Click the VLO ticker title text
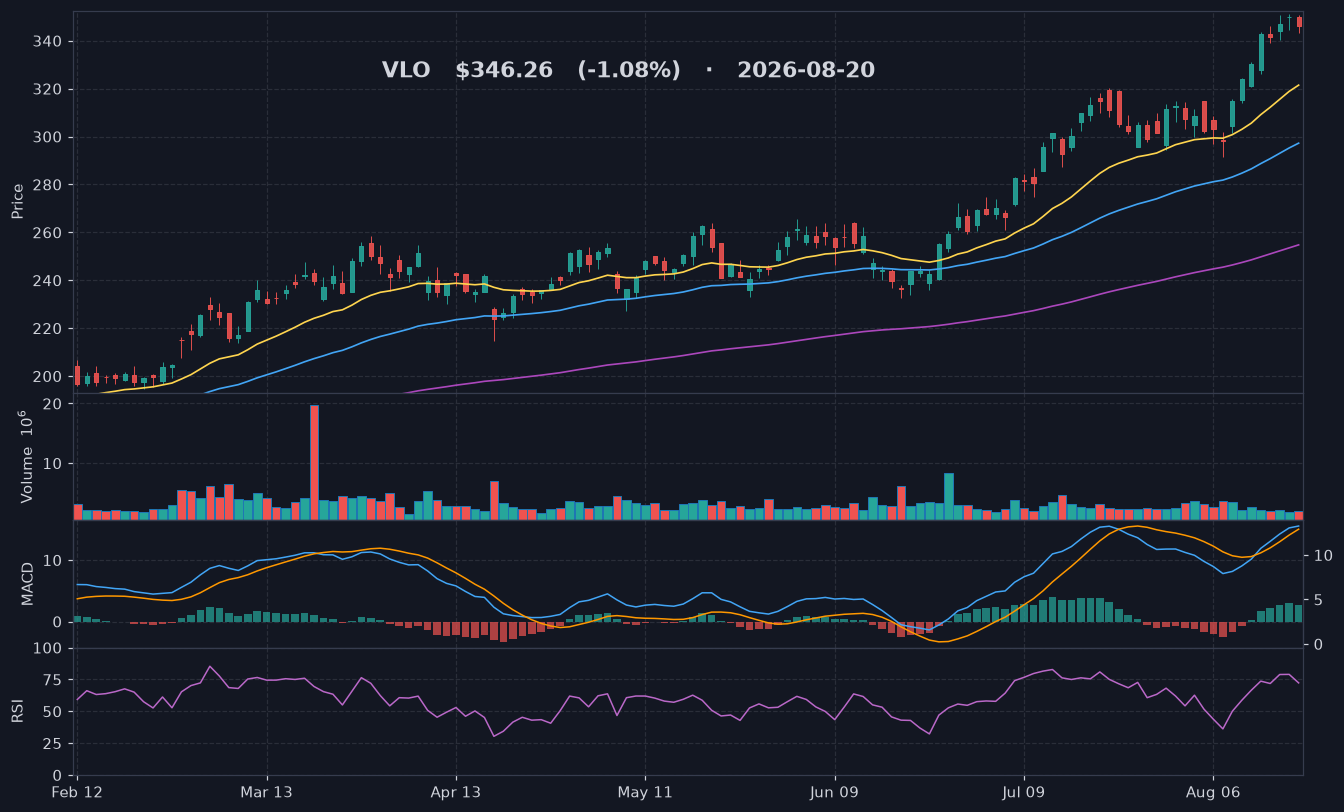This screenshot has height=812, width=1344. tap(406, 70)
